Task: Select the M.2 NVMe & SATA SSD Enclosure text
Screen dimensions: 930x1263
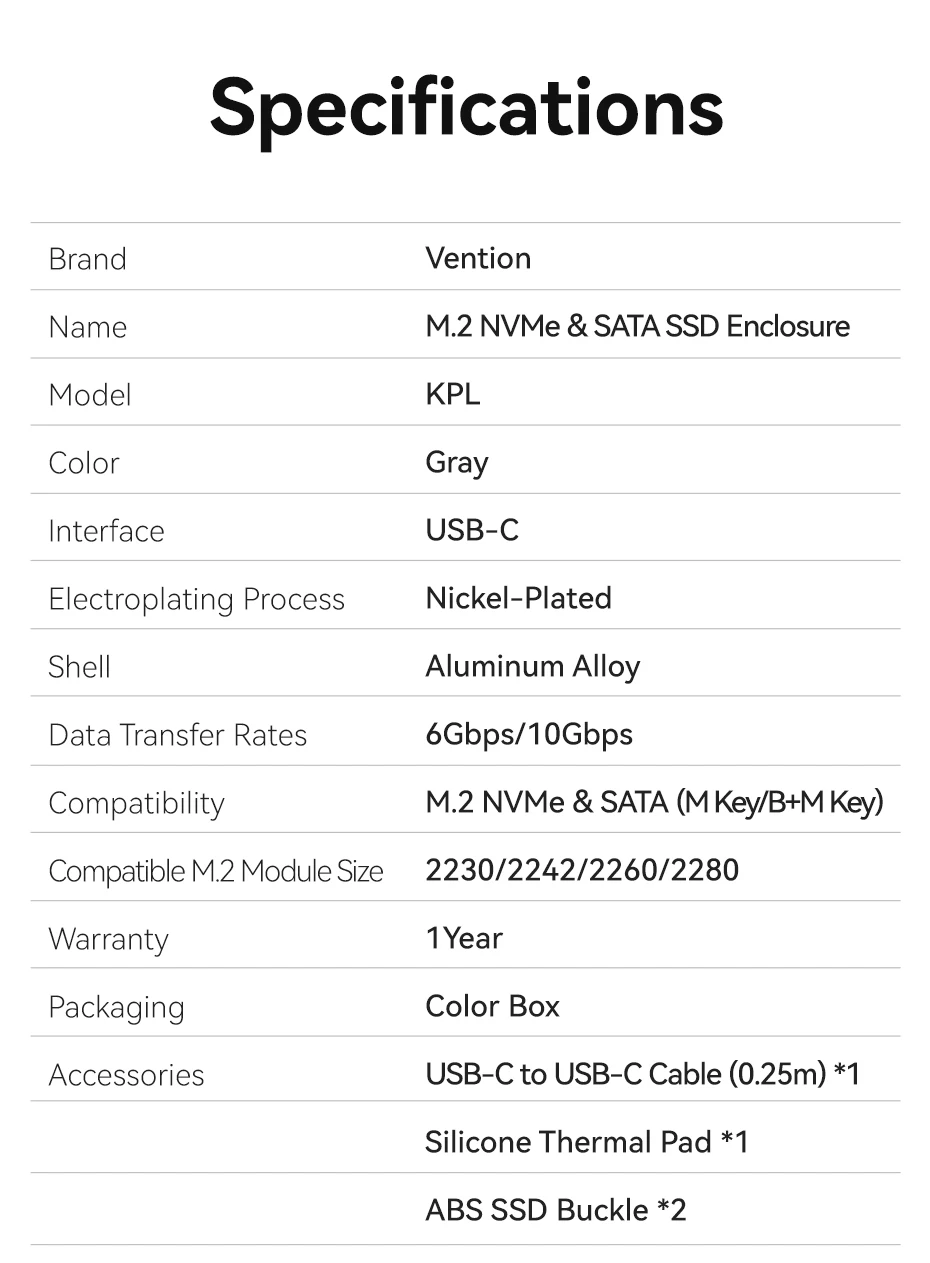Action: coord(637,326)
